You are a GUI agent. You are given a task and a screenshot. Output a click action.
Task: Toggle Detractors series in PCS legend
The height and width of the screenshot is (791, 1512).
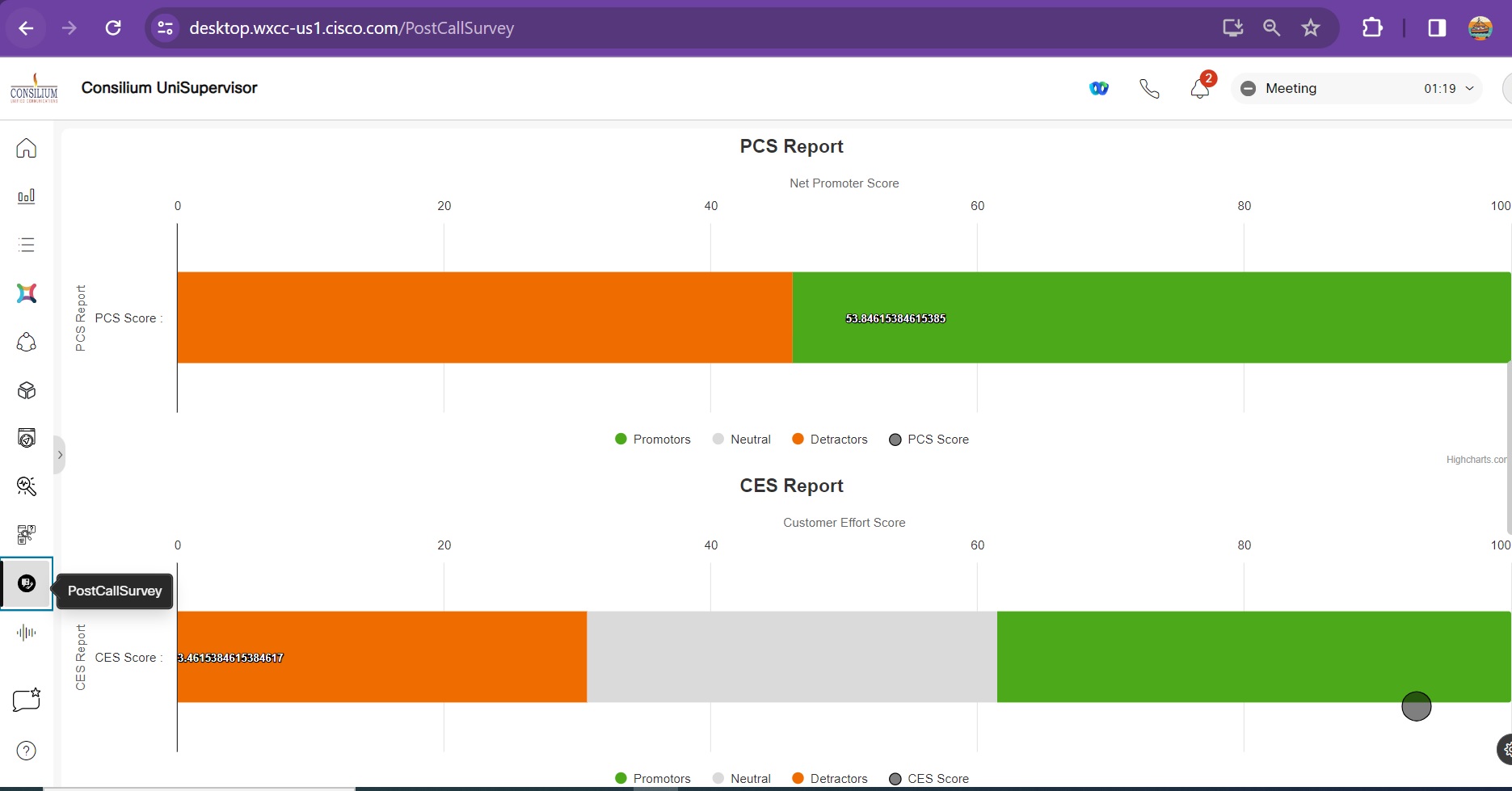[x=830, y=440]
